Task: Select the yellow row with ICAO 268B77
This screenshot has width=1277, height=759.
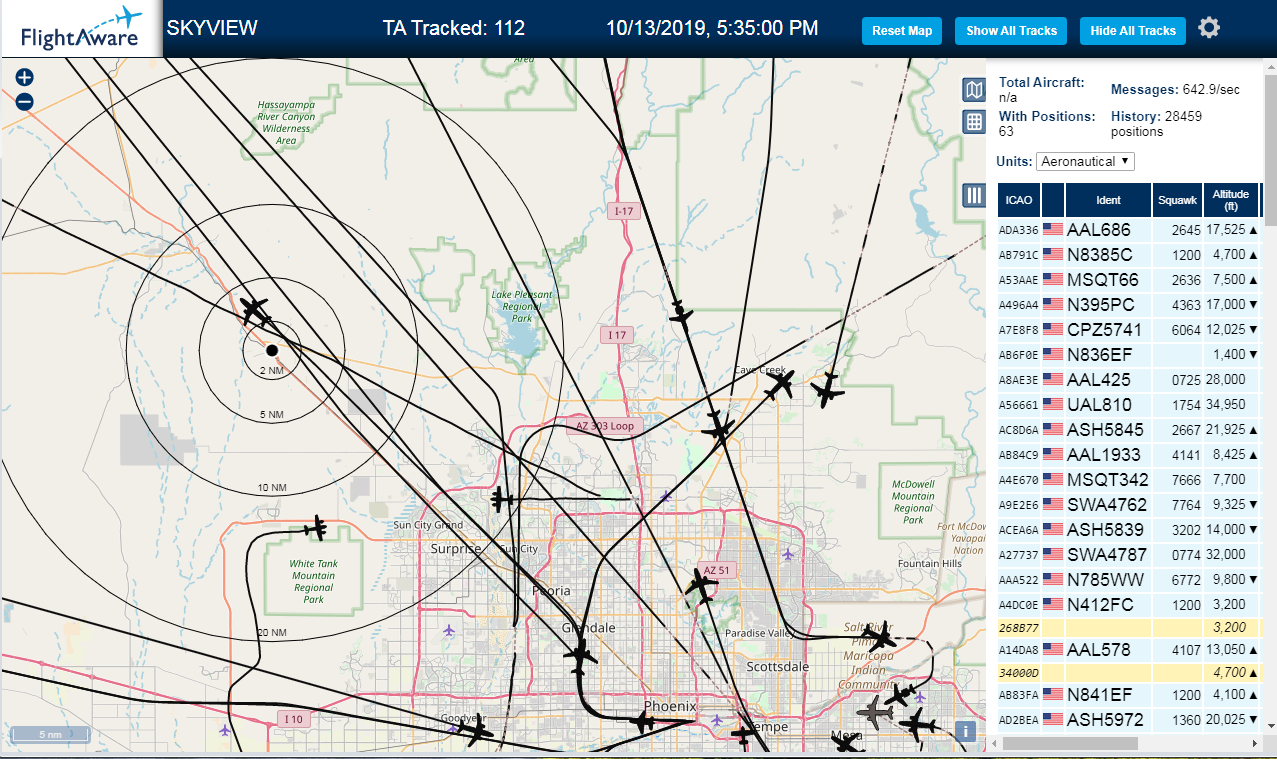Action: [1128, 628]
